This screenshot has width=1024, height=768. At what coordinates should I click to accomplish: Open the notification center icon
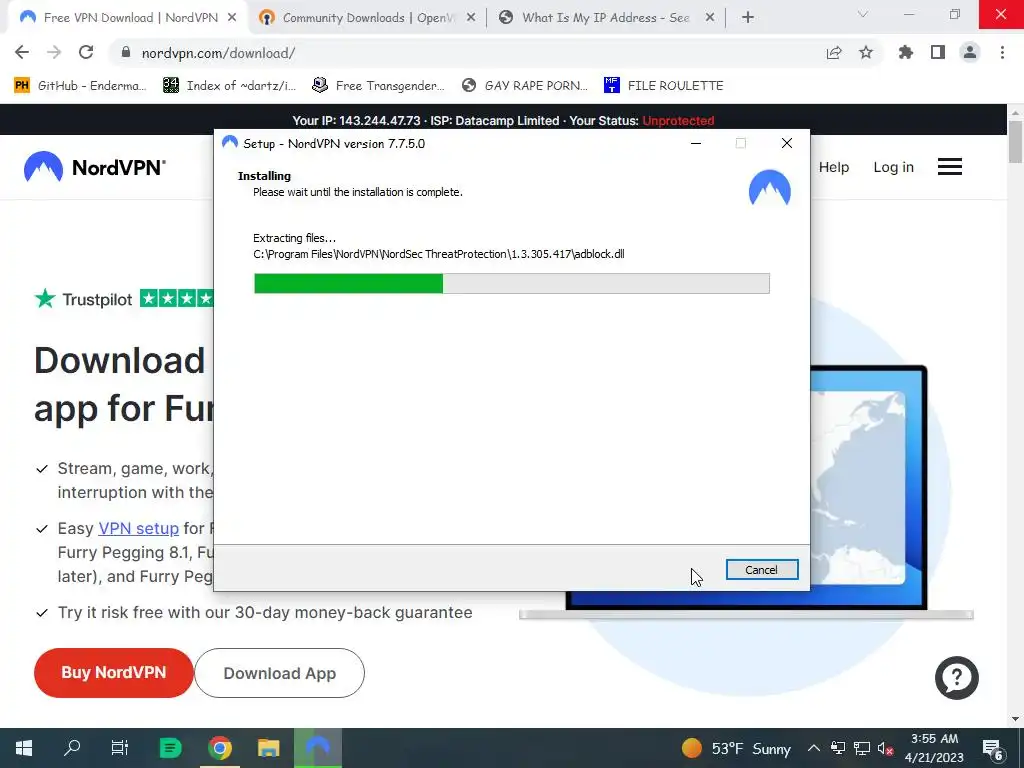(993, 749)
